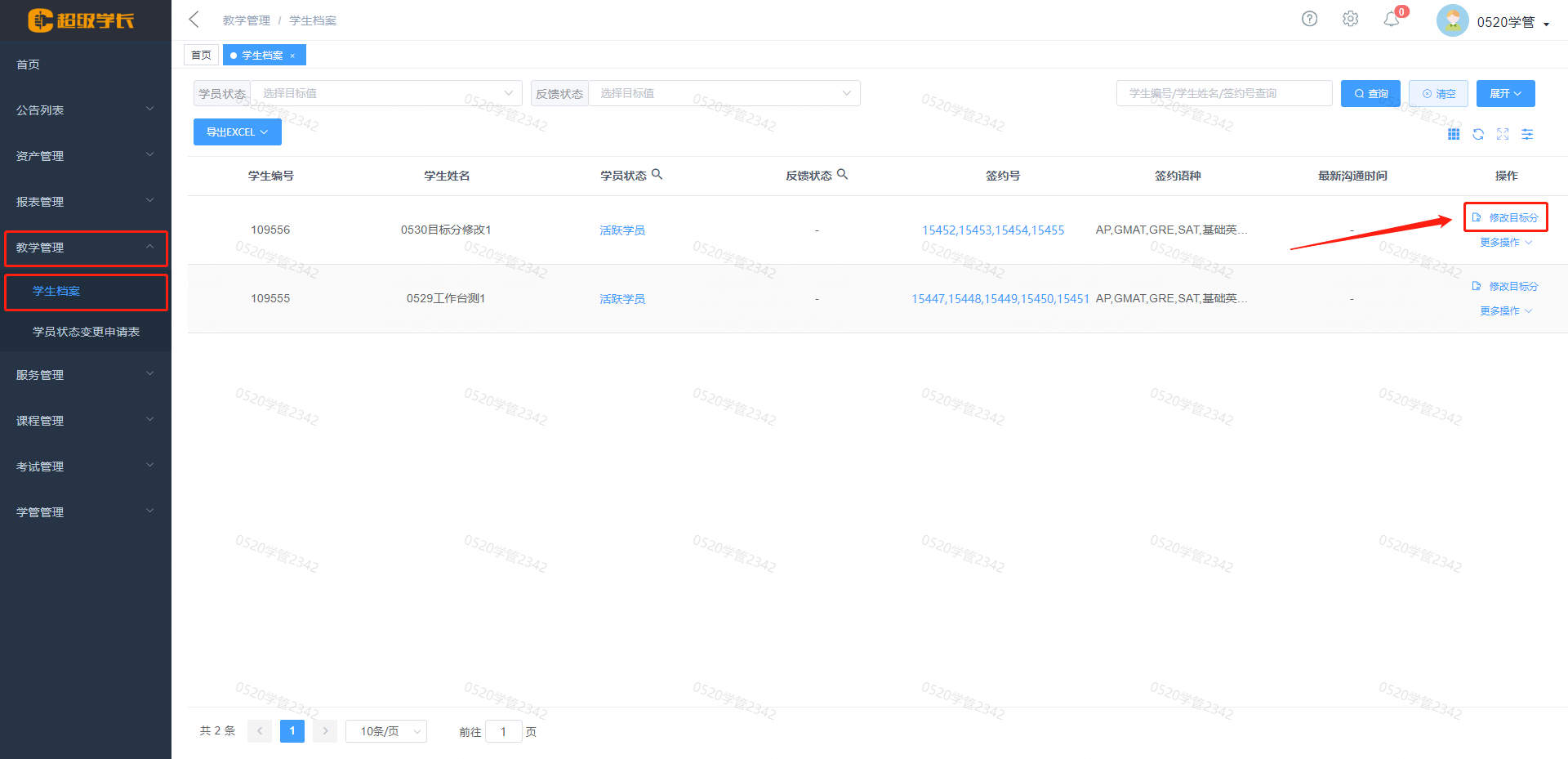Image resolution: width=1568 pixels, height=759 pixels.
Task: Open settings via the gear icon
Action: click(x=1350, y=19)
